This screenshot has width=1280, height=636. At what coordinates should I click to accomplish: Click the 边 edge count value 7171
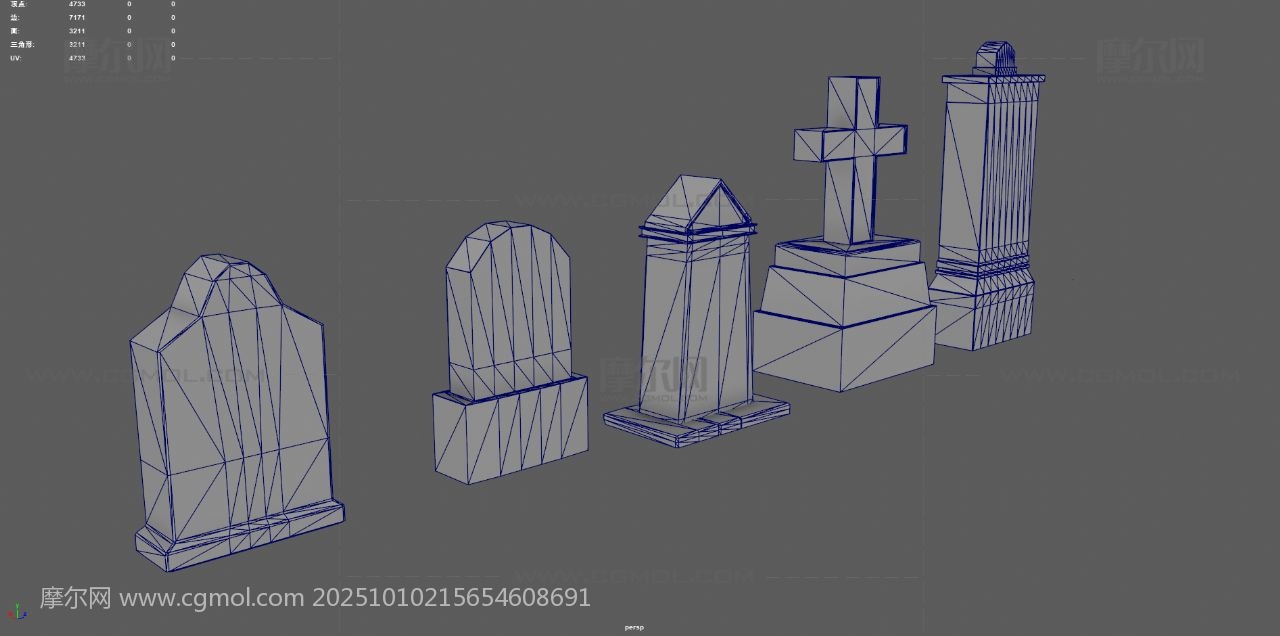pos(77,17)
